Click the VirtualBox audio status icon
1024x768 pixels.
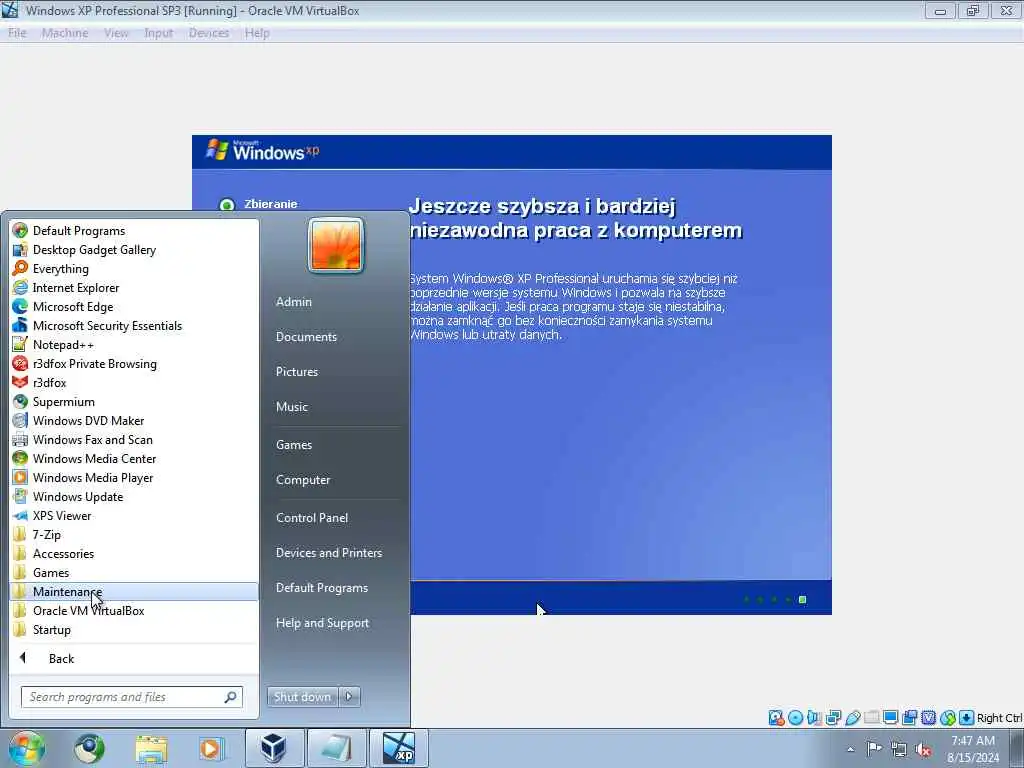point(814,718)
